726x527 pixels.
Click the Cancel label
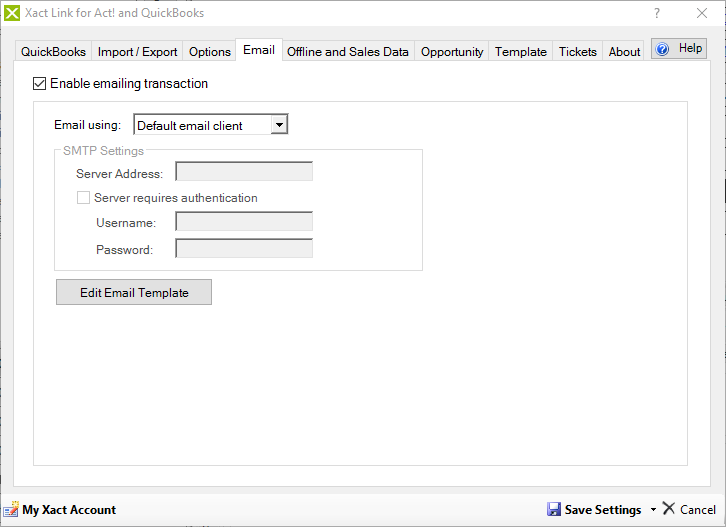pos(698,510)
